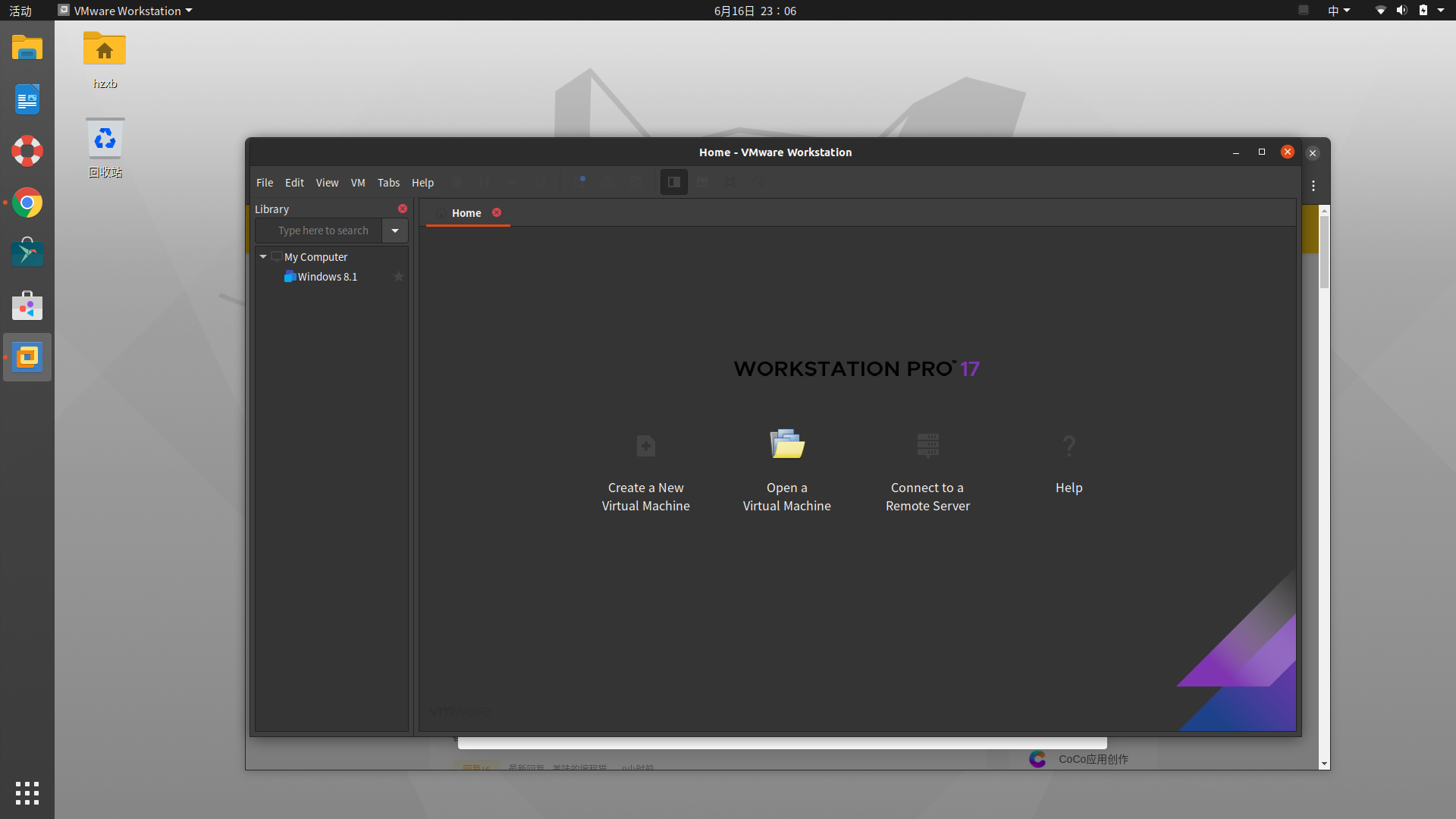Open the 中 input method dropdown

click(1338, 11)
